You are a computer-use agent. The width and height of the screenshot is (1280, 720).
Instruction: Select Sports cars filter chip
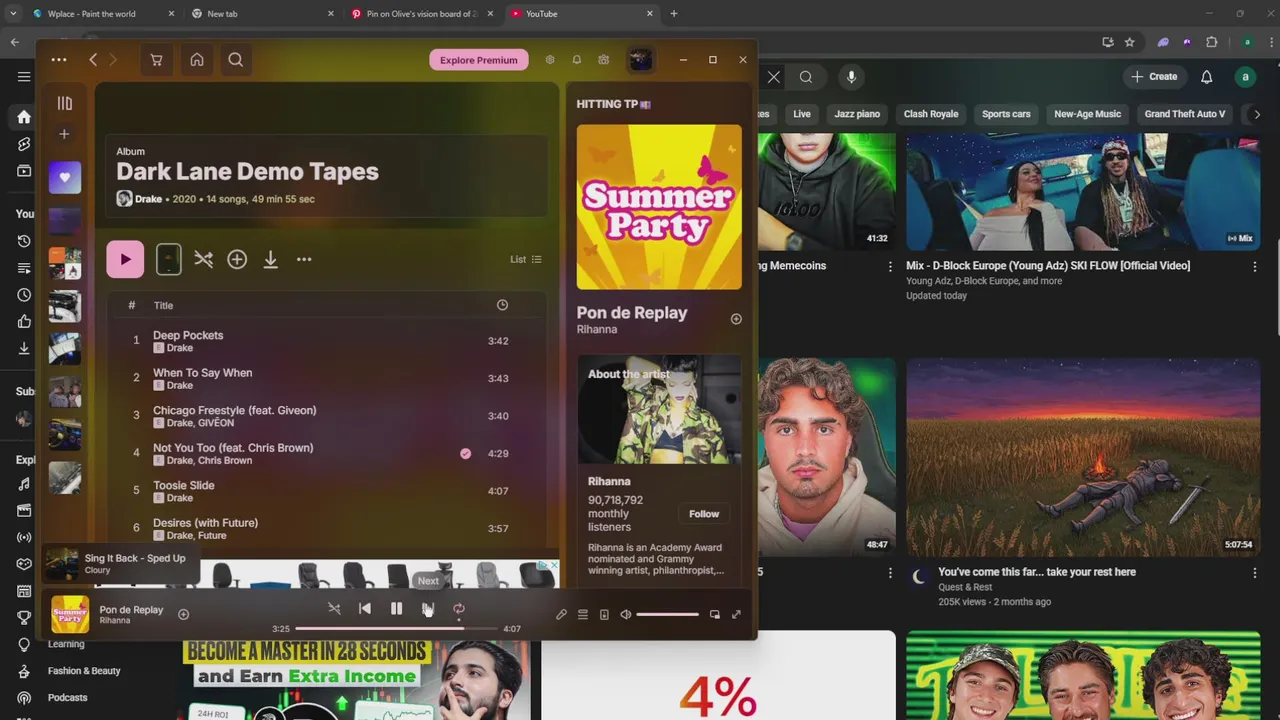point(1006,114)
